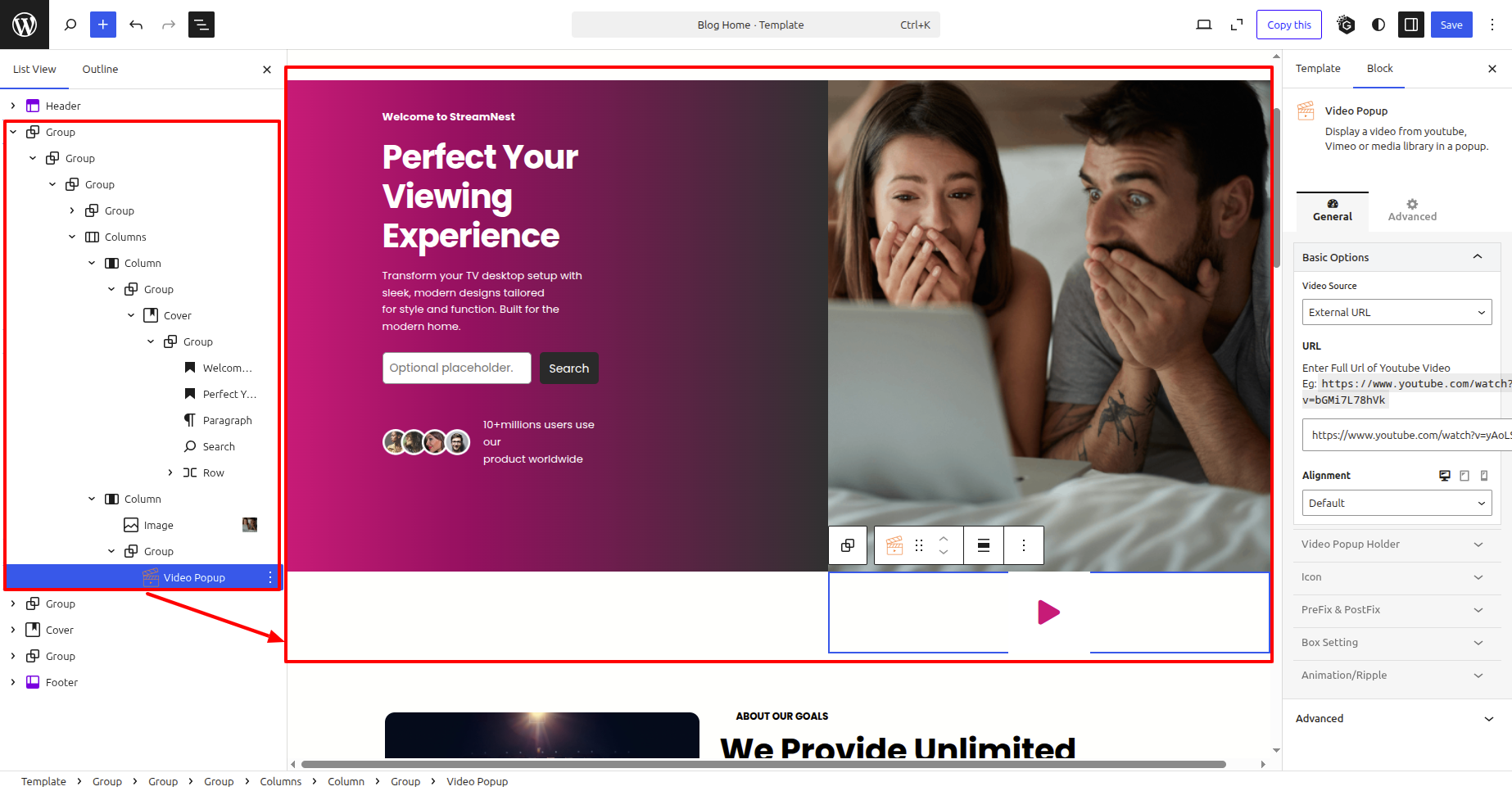Click the align icon in block toolbar

tap(984, 545)
